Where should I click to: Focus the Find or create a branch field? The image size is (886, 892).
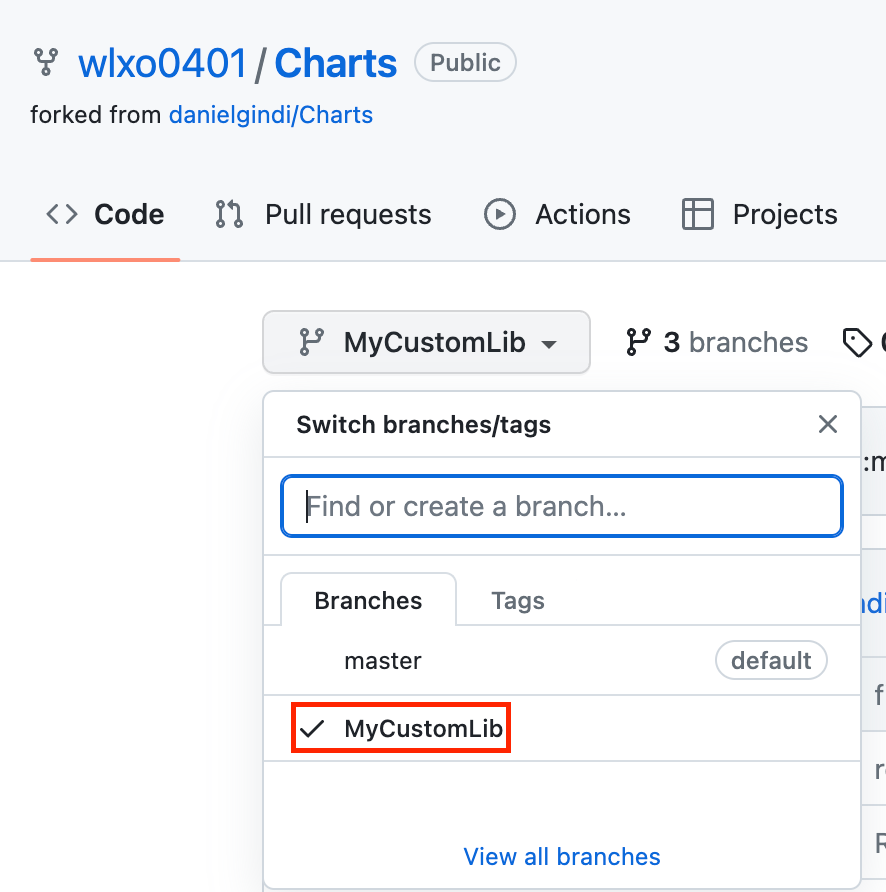click(x=562, y=507)
